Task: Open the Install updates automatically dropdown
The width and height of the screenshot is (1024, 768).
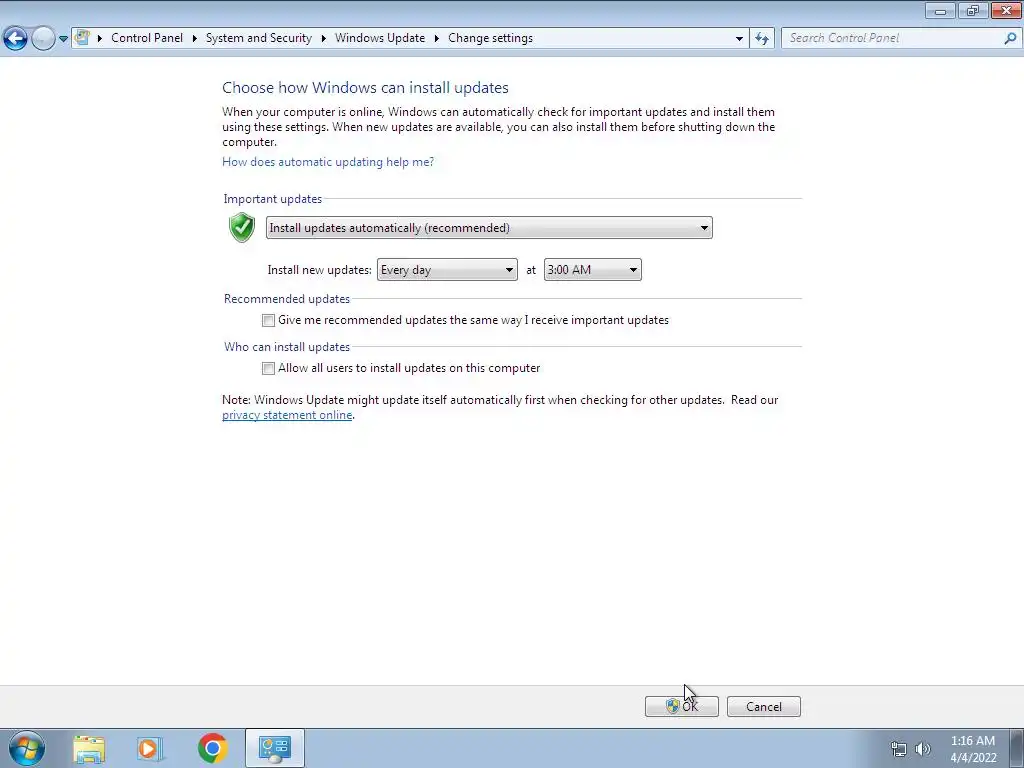Action: point(489,228)
